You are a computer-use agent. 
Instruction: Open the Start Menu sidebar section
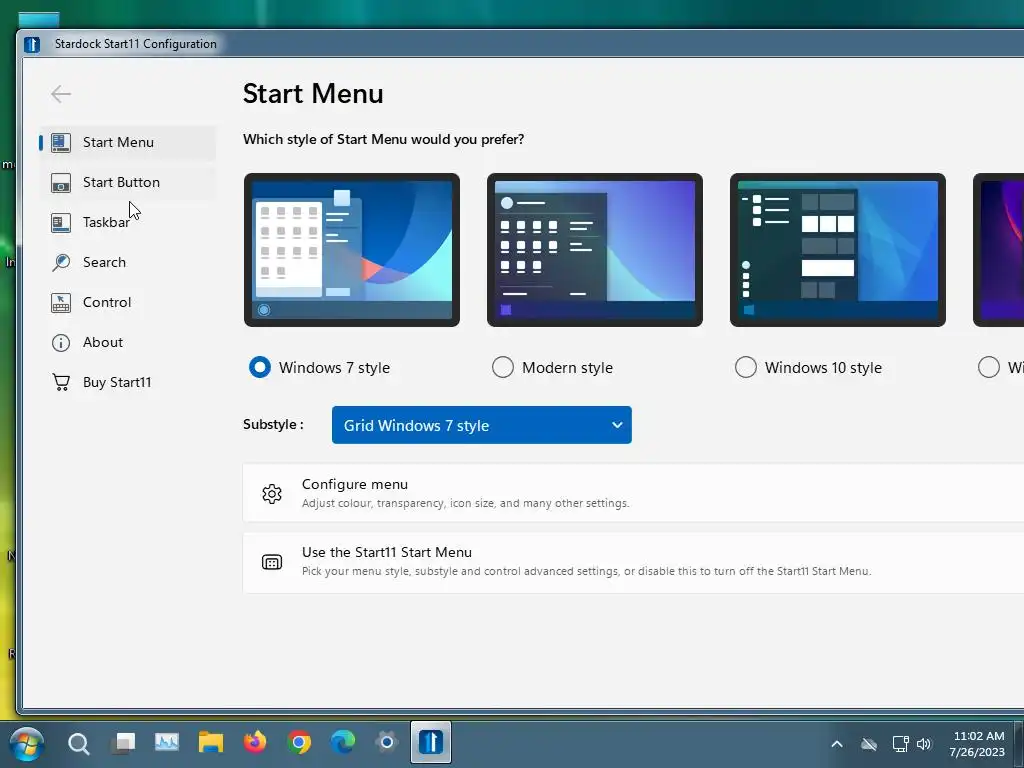[127, 142]
